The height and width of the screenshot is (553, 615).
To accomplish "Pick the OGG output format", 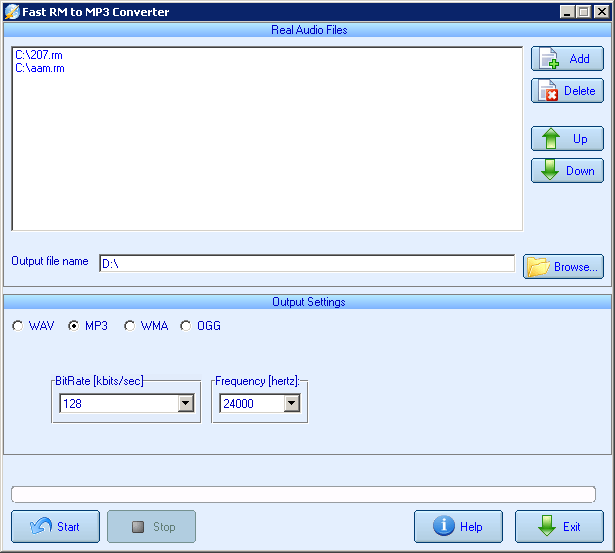I will tap(185, 326).
